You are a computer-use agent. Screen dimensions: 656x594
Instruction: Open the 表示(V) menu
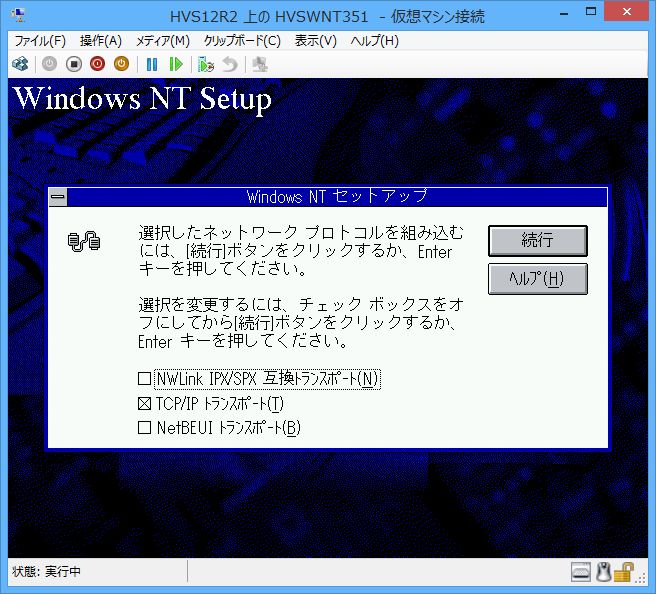[315, 41]
